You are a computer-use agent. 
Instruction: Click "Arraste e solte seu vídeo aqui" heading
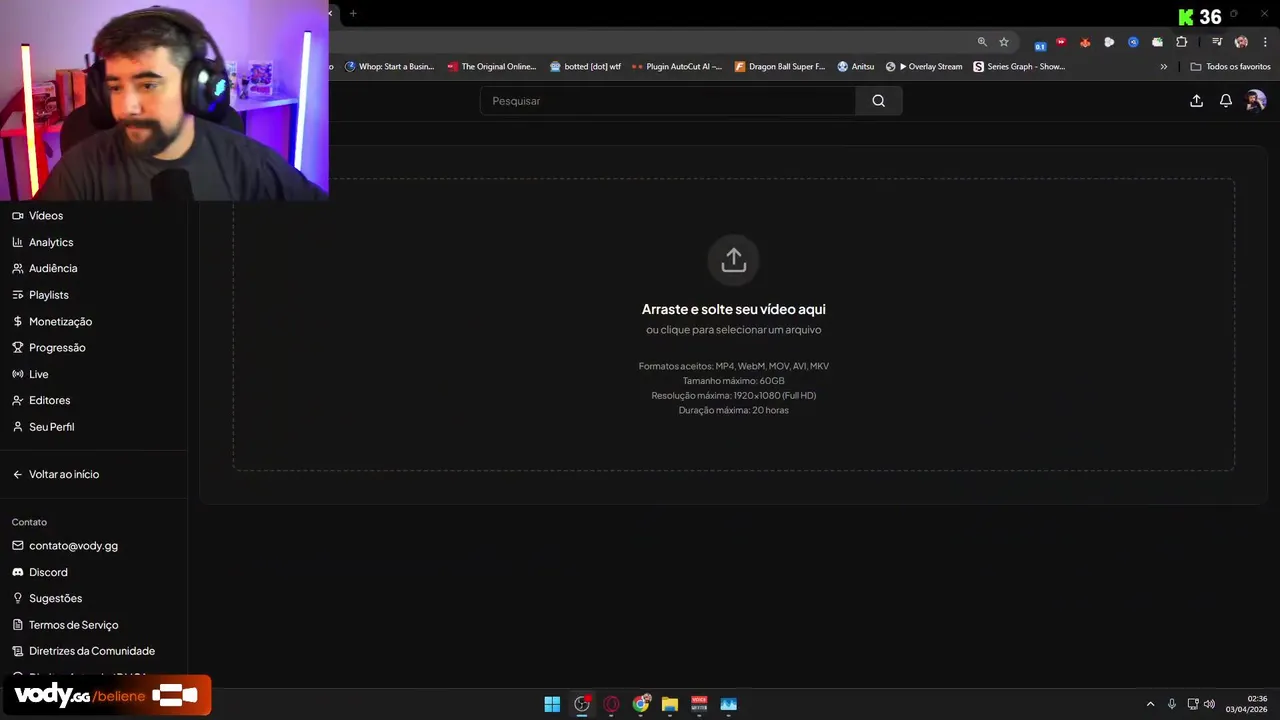click(734, 309)
